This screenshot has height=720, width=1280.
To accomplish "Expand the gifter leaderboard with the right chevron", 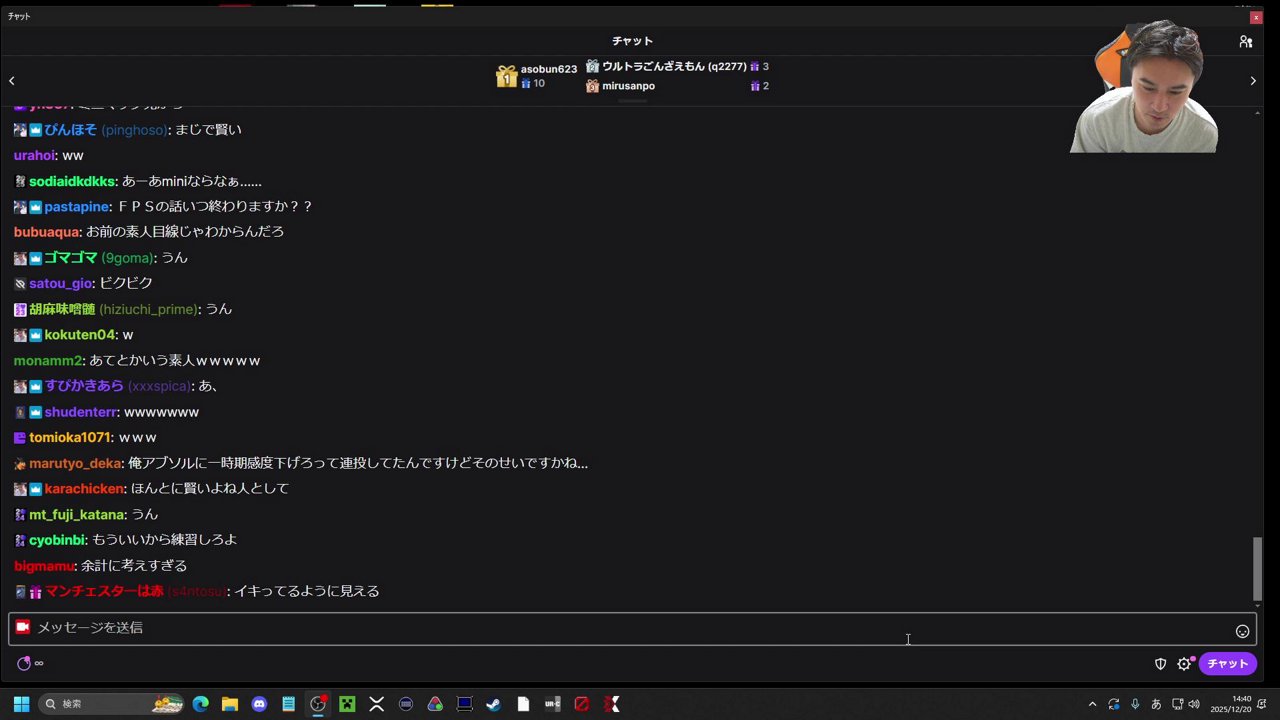I will tap(1253, 80).
